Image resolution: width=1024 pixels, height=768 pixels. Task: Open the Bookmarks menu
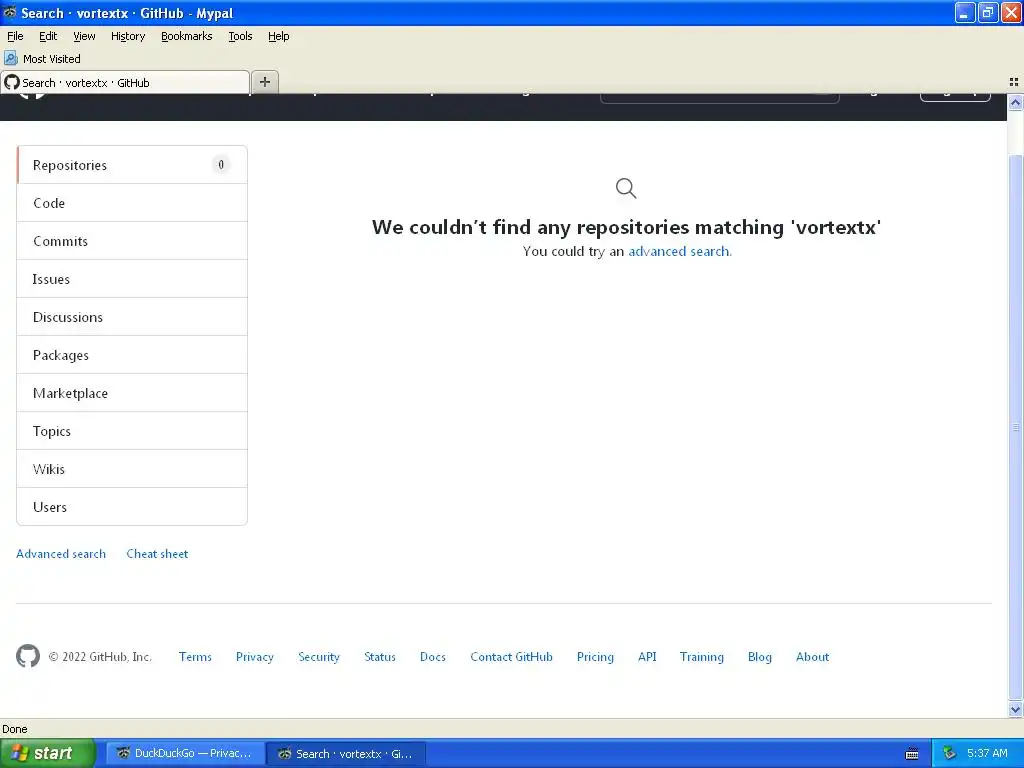(186, 36)
